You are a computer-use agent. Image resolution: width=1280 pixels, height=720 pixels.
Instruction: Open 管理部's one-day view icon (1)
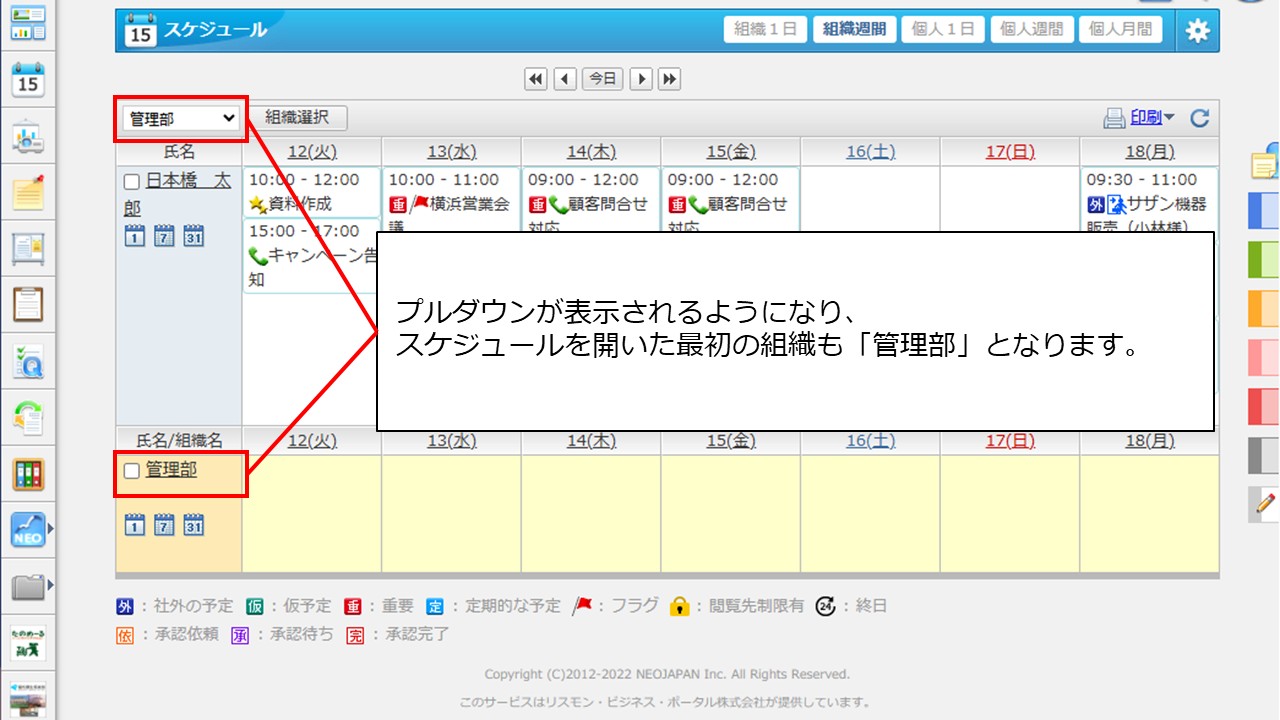coord(135,525)
